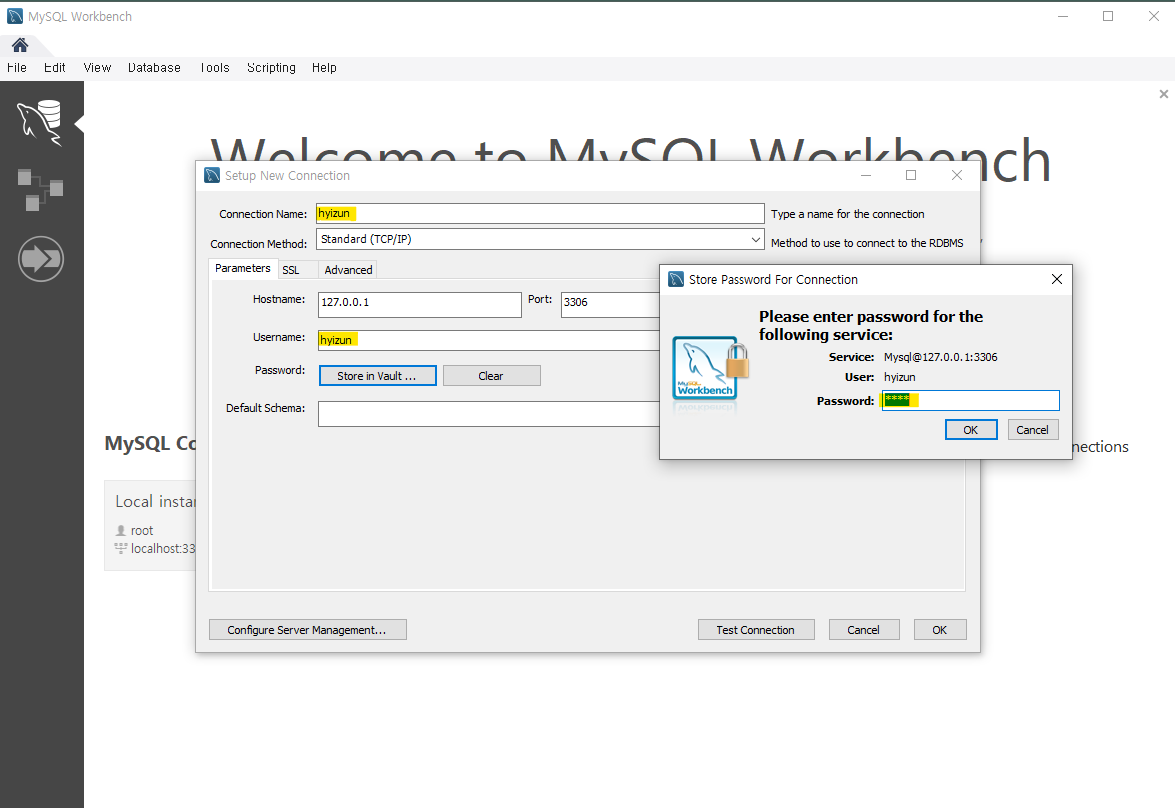Switch to the Parameters tab

pos(243,268)
